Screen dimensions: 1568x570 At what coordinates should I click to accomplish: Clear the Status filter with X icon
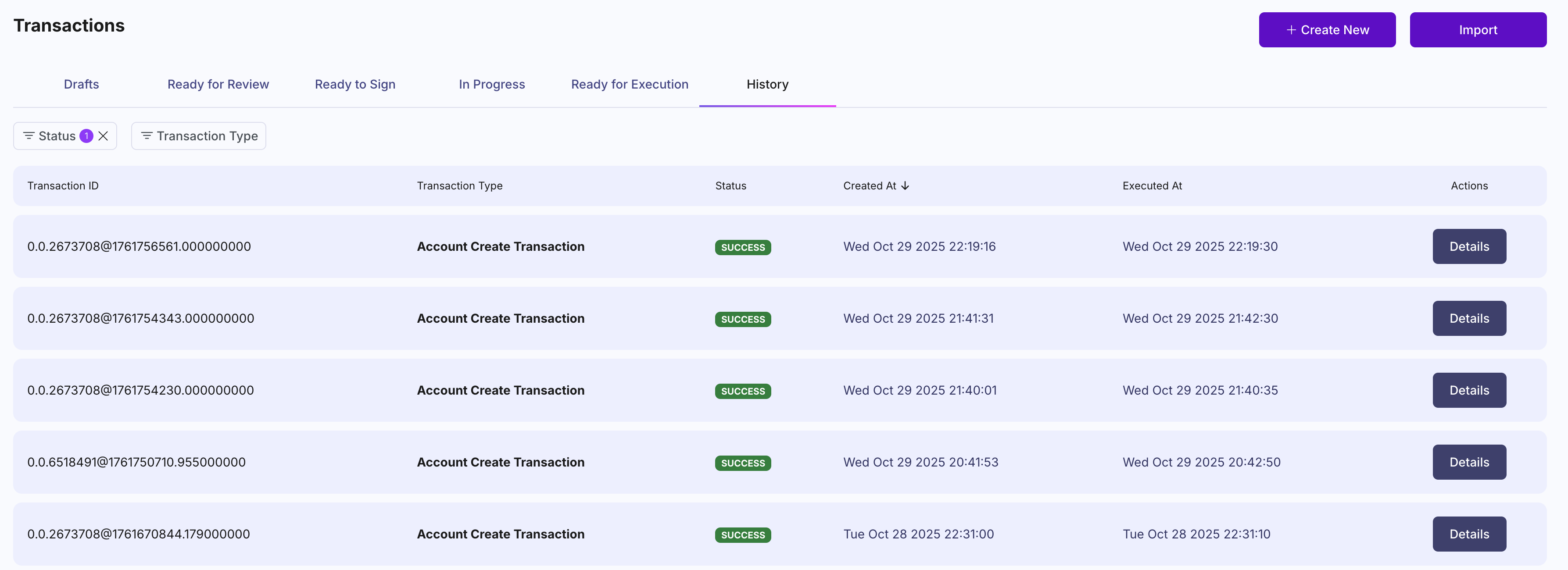pyautogui.click(x=104, y=135)
